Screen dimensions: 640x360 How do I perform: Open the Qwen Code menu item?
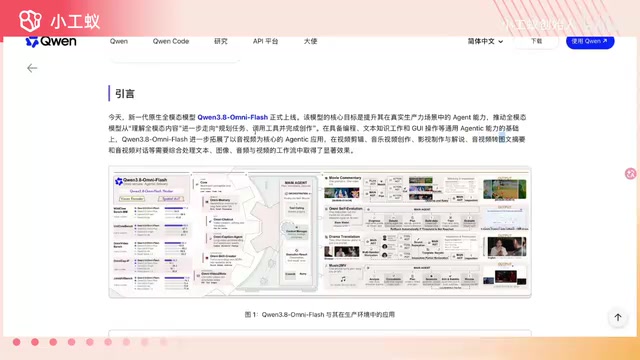pos(171,41)
